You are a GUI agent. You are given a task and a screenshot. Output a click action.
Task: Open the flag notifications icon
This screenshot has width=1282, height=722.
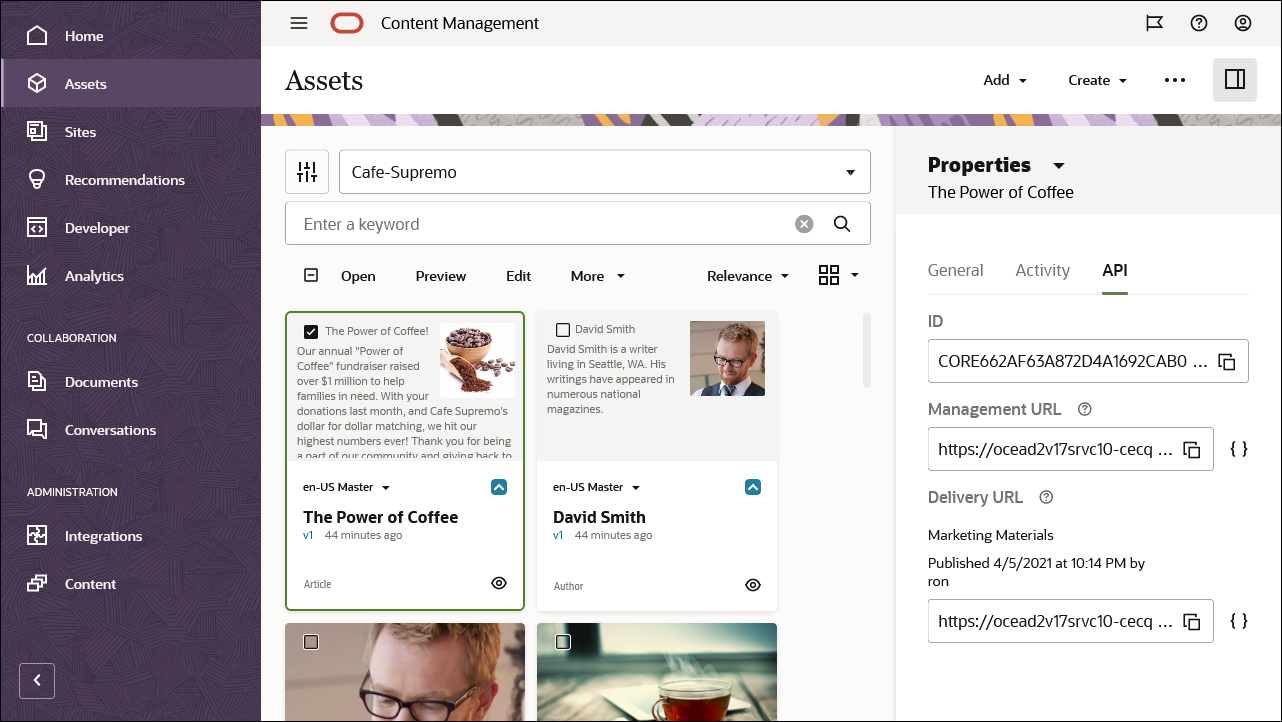(x=1154, y=23)
